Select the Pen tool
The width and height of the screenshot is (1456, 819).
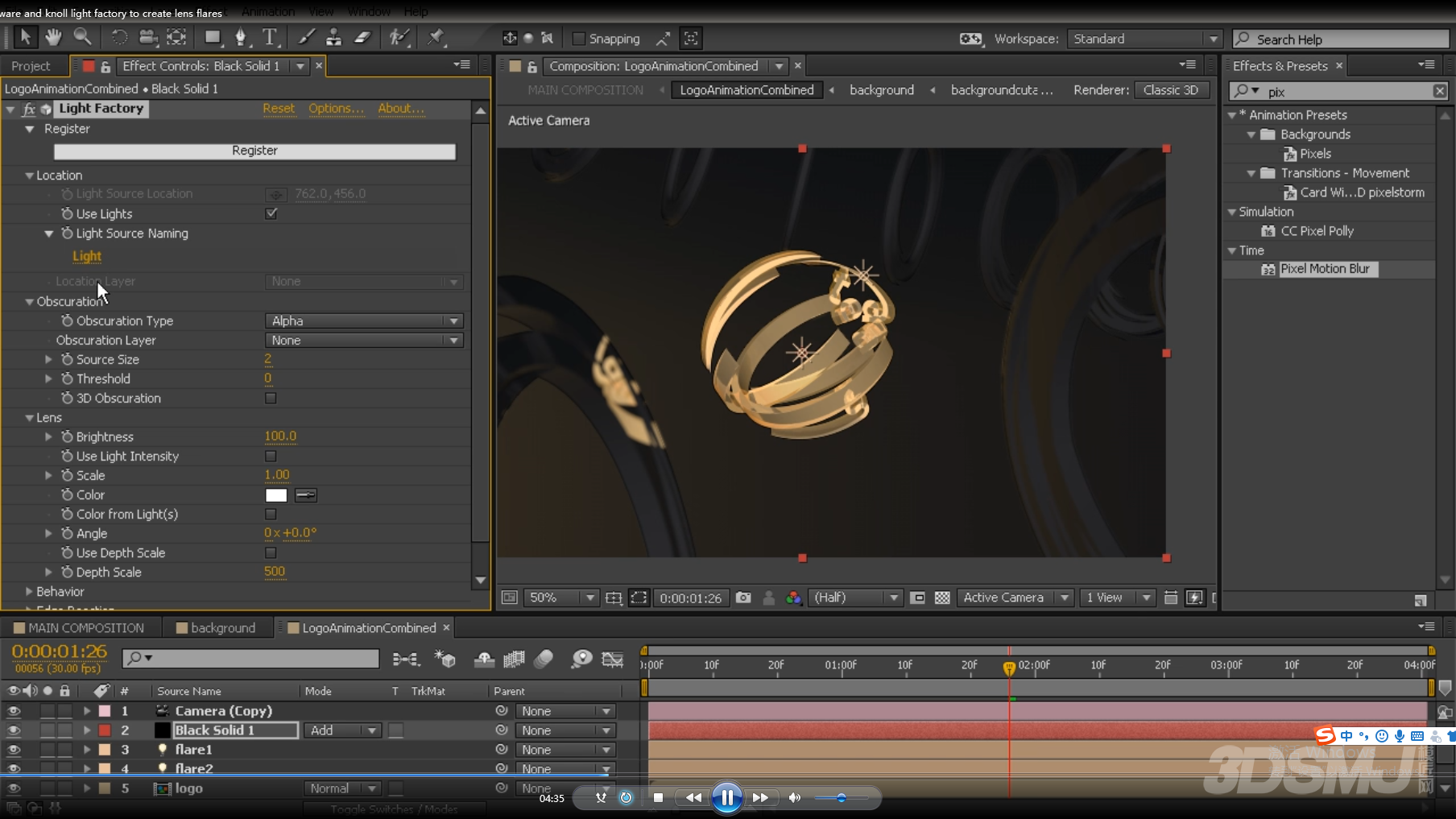point(241,37)
